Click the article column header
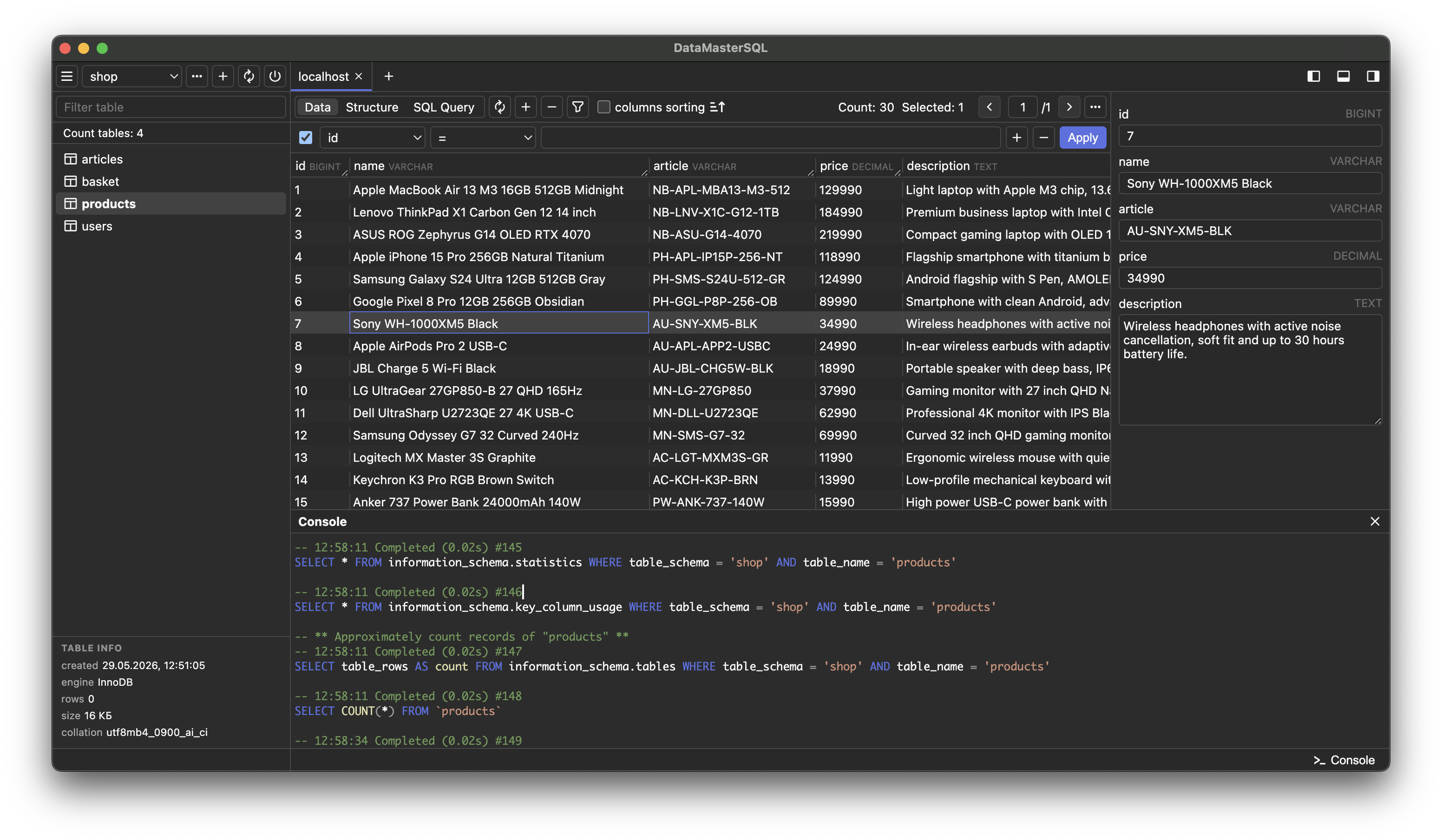This screenshot has height=840, width=1442. 732,166
